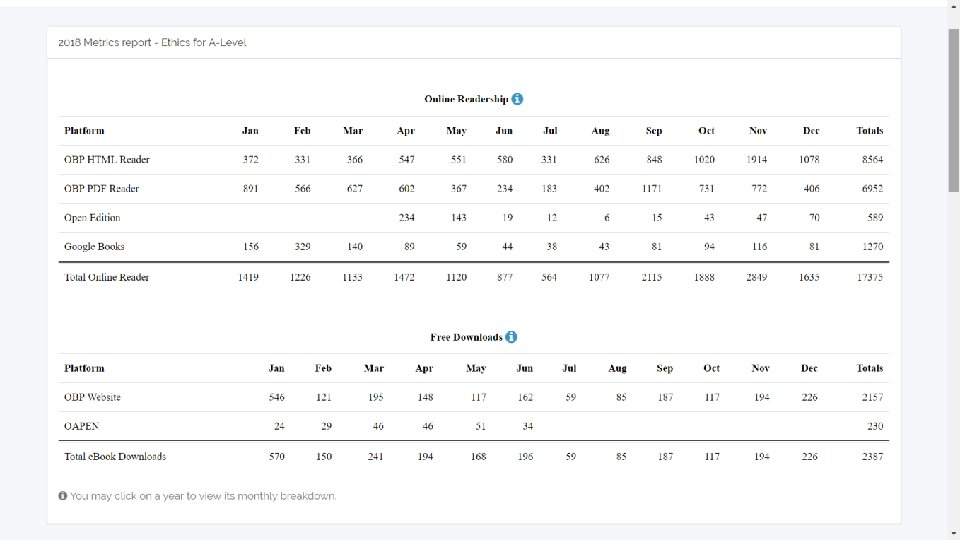Select the Google Books platform row
The width and height of the screenshot is (960, 540).
click(x=94, y=247)
